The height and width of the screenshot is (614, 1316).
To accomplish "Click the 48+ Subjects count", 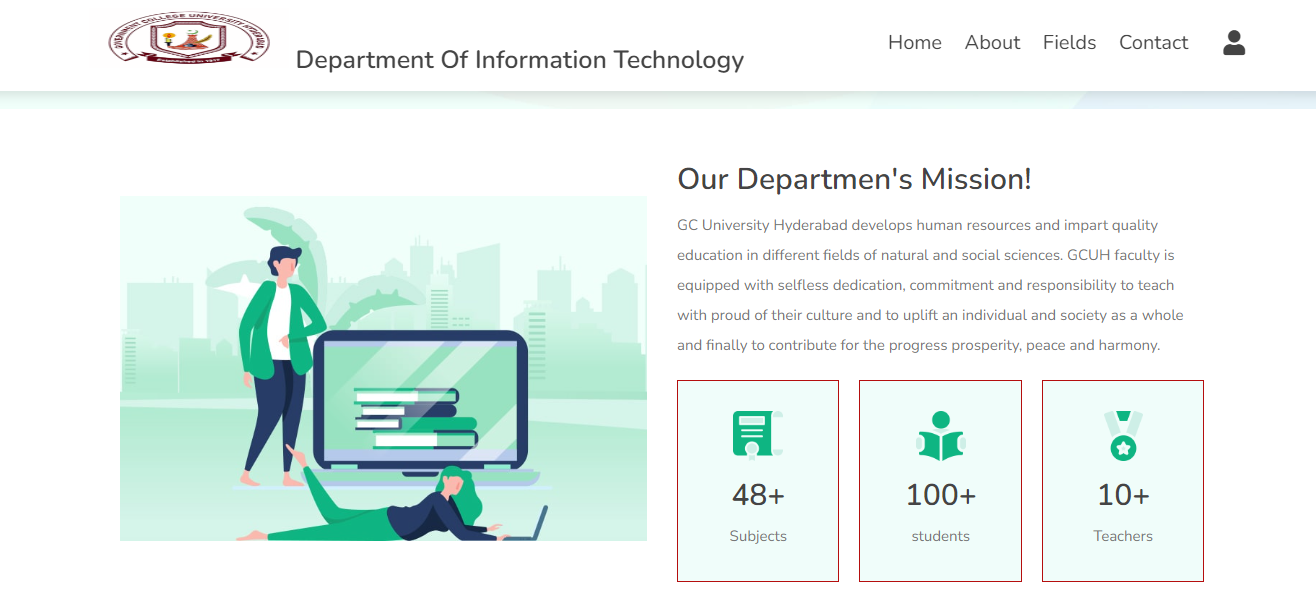I will pos(758,495).
